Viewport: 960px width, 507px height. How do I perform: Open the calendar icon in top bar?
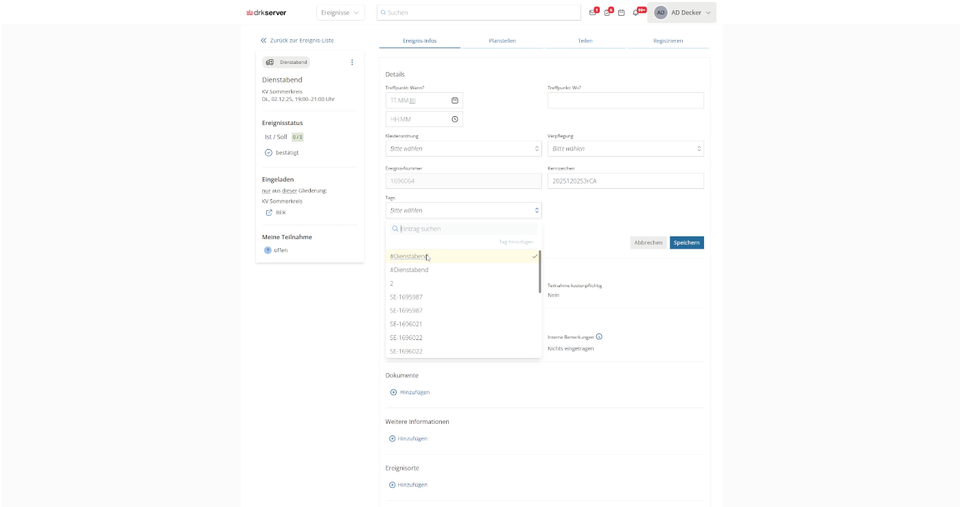point(621,13)
